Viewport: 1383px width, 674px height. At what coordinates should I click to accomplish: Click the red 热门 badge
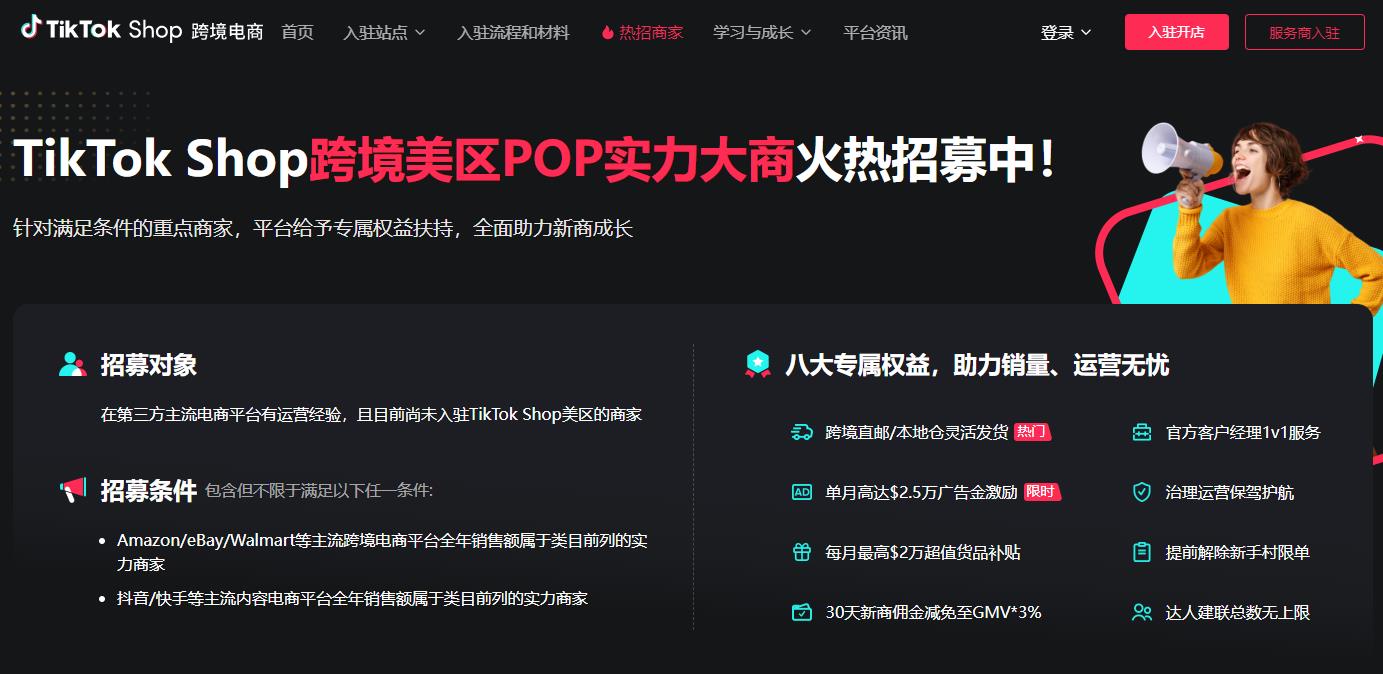coord(1033,432)
